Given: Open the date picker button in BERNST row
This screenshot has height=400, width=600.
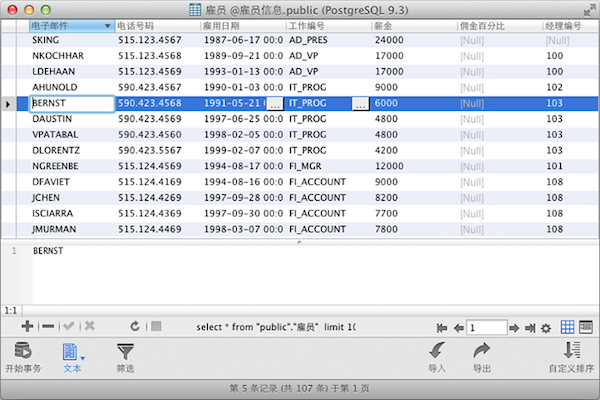Looking at the screenshot, I should click(275, 104).
